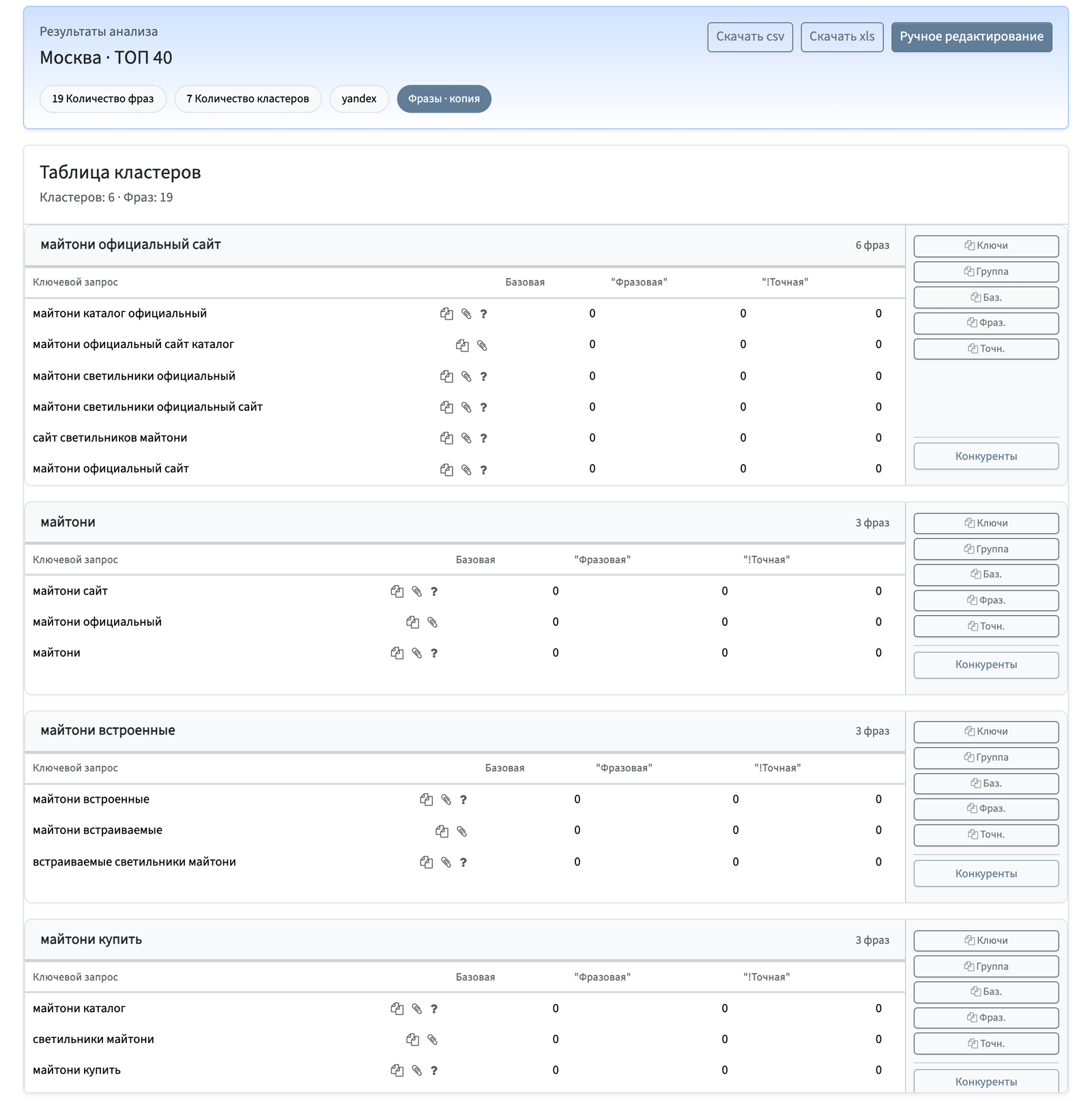Click paperclip icon for 'сайт светильников майтони'
This screenshot has height=1101, width=1092.
point(466,438)
